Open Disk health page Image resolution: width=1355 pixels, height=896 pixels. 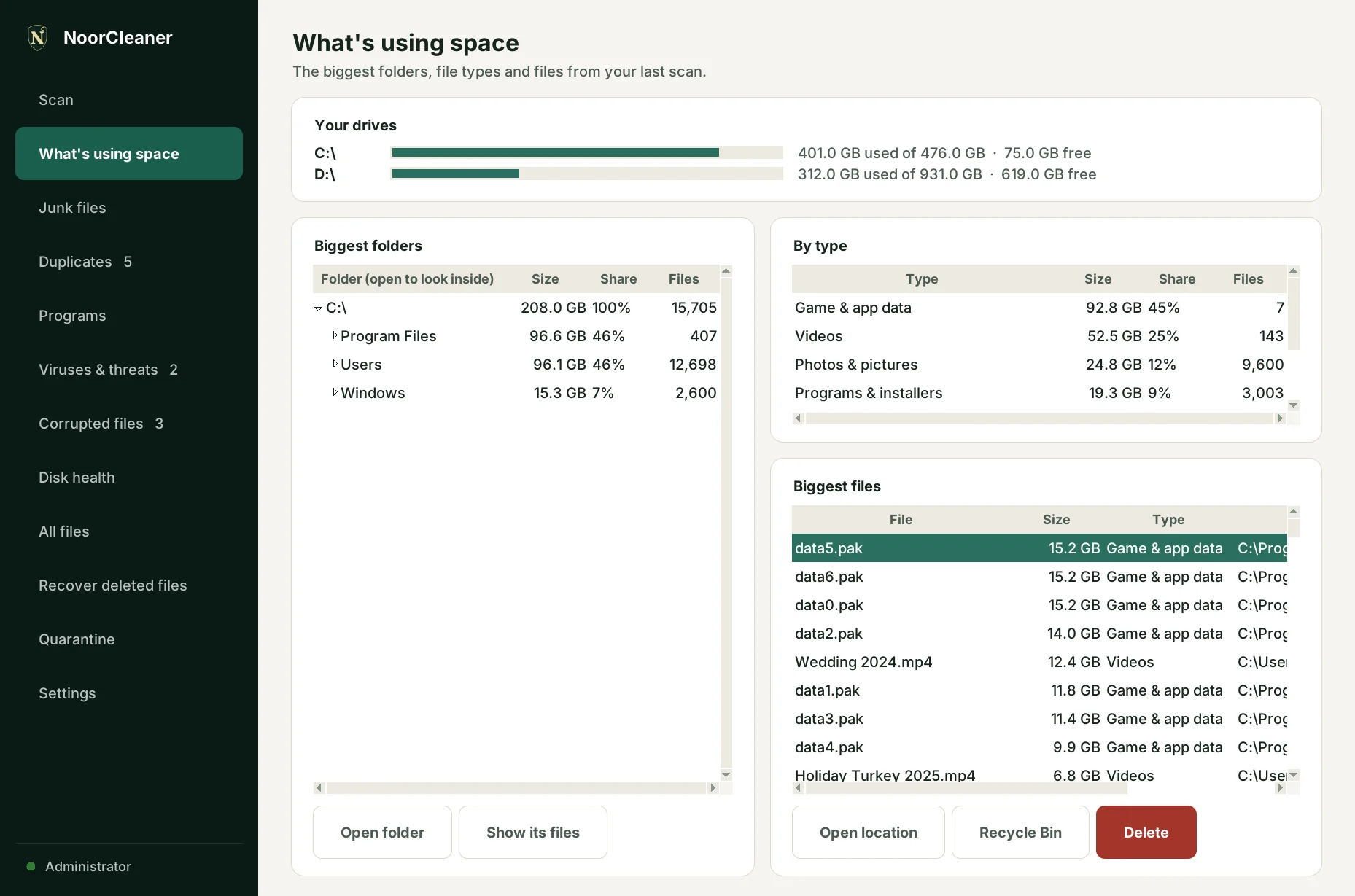129,478
